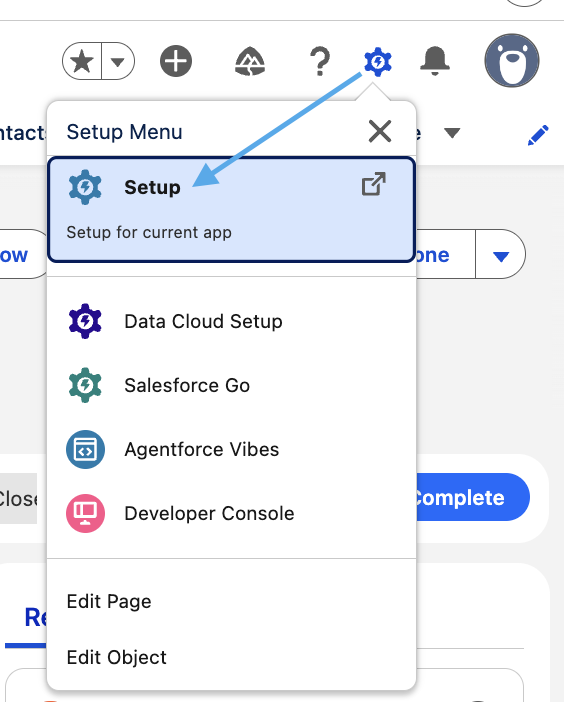This screenshot has width=564, height=702.
Task: Click the open-in-new-tab icon beside Setup
Action: click(374, 184)
